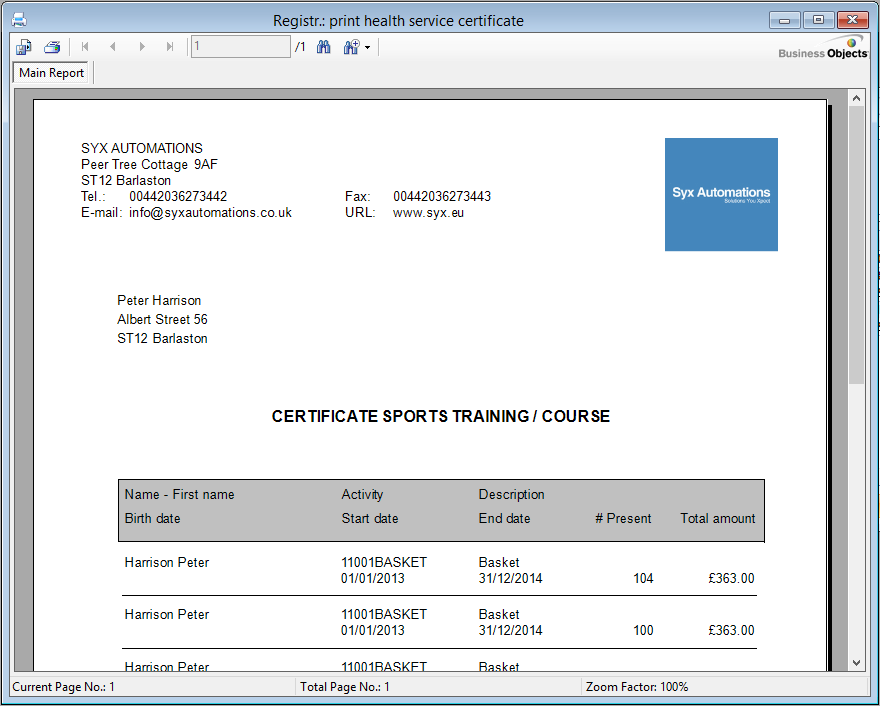Screen dimensions: 880x706
Task: Go to the previous page arrow
Action: pyautogui.click(x=113, y=47)
